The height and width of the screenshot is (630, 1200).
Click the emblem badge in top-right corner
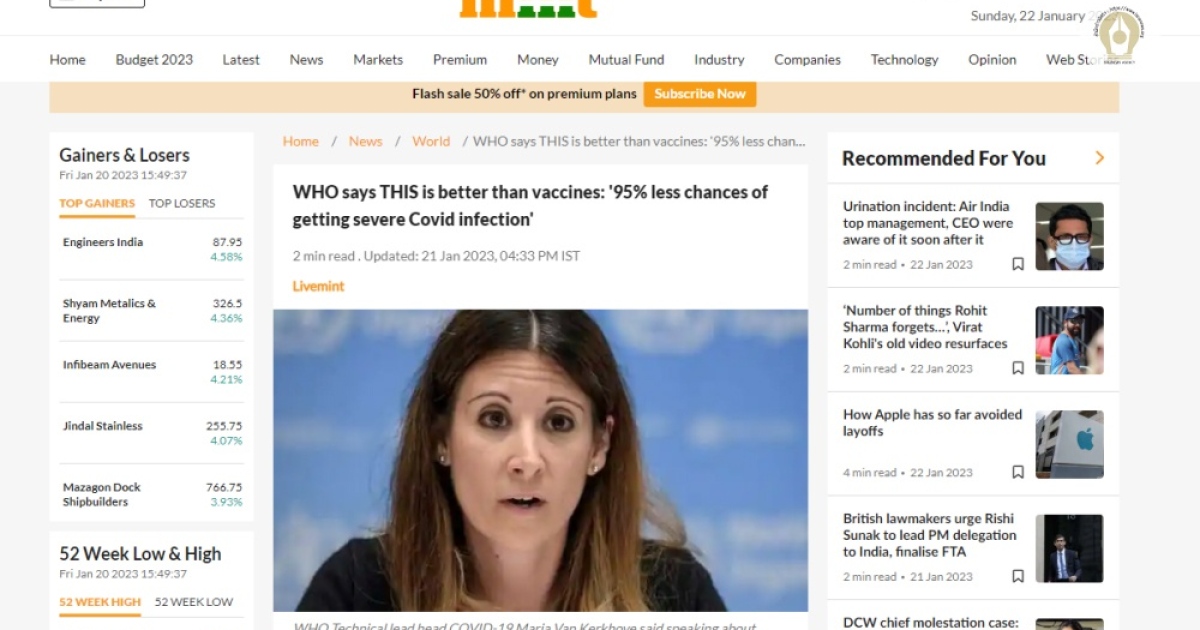click(x=1119, y=36)
